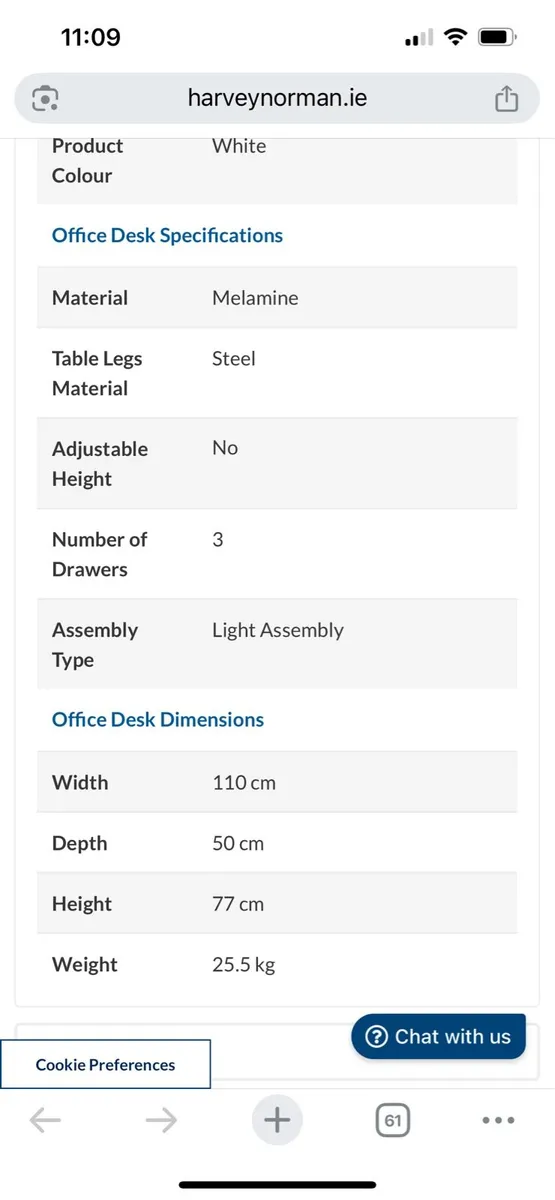Tap the 11:09 clock in status bar
Image resolution: width=555 pixels, height=1200 pixels.
point(91,38)
